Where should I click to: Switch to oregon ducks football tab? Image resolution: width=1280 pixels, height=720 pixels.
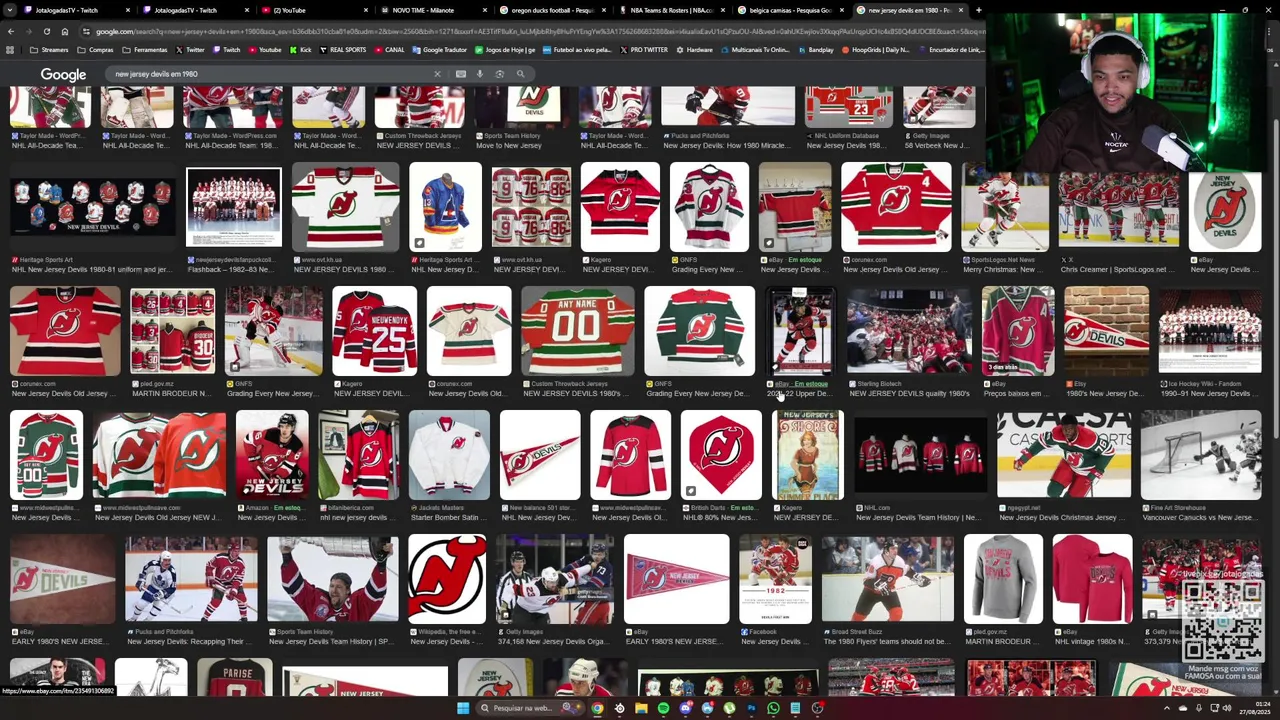pyautogui.click(x=555, y=10)
